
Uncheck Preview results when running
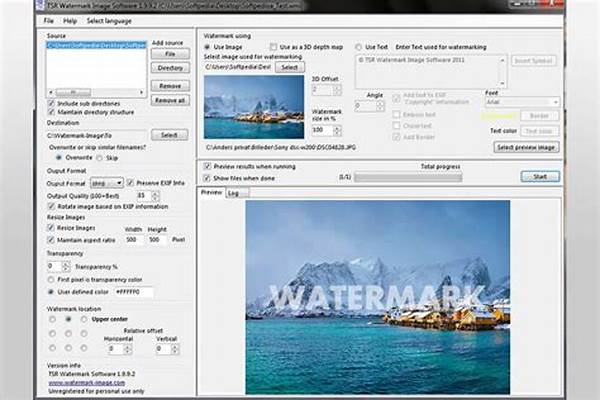click(208, 166)
